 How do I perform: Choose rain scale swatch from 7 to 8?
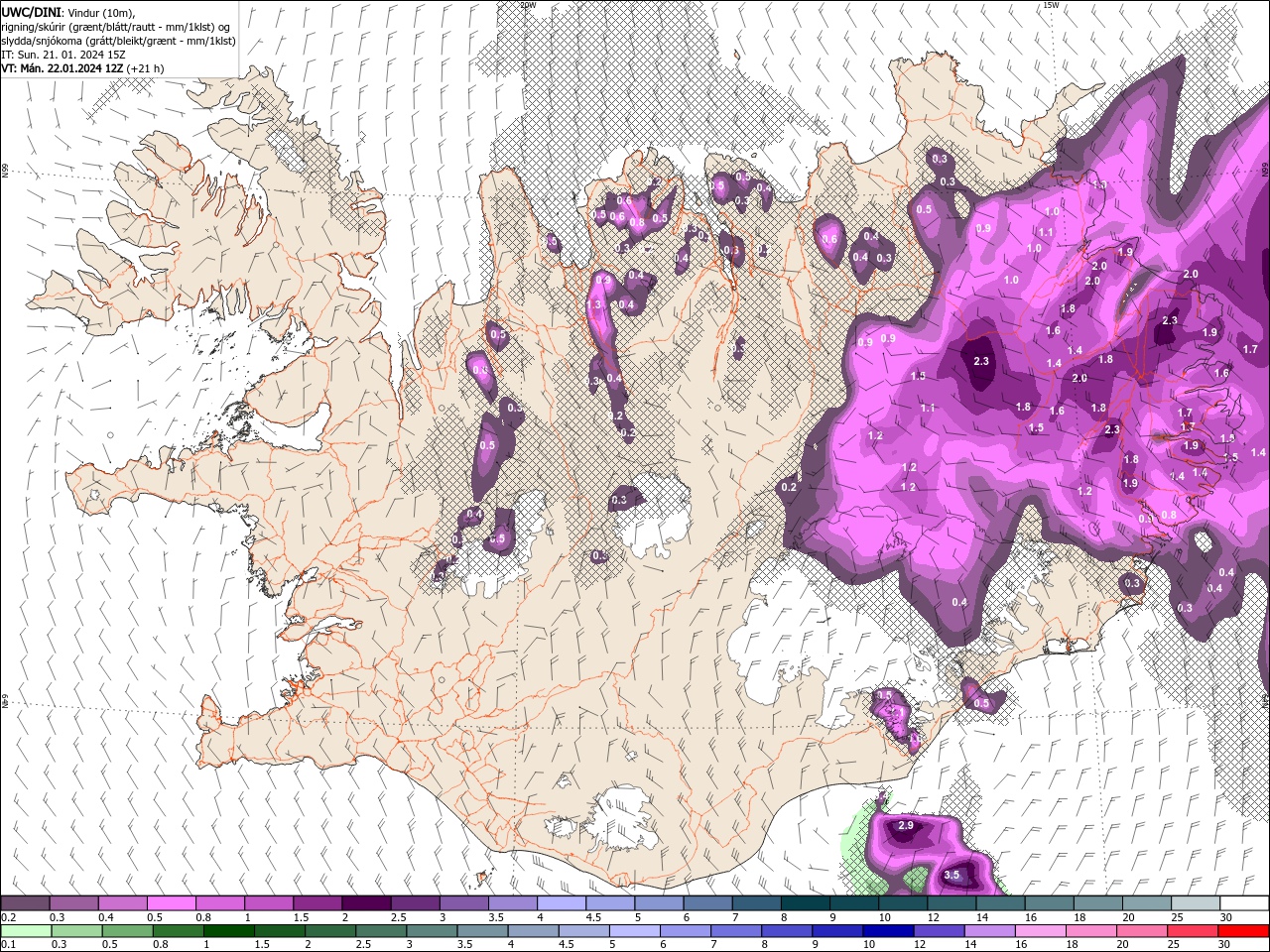(x=736, y=930)
